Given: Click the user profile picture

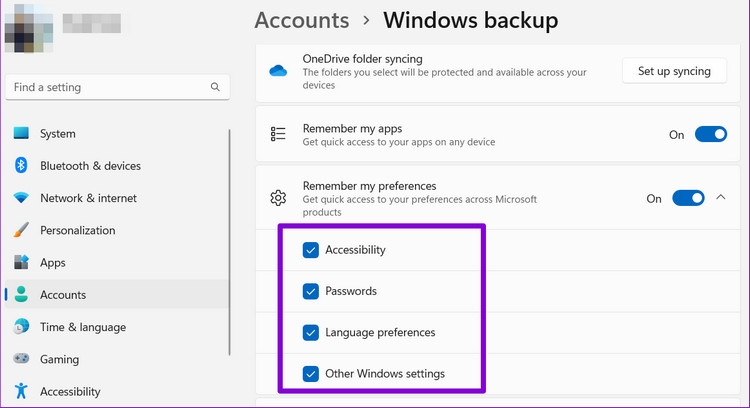Looking at the screenshot, I should (x=29, y=28).
